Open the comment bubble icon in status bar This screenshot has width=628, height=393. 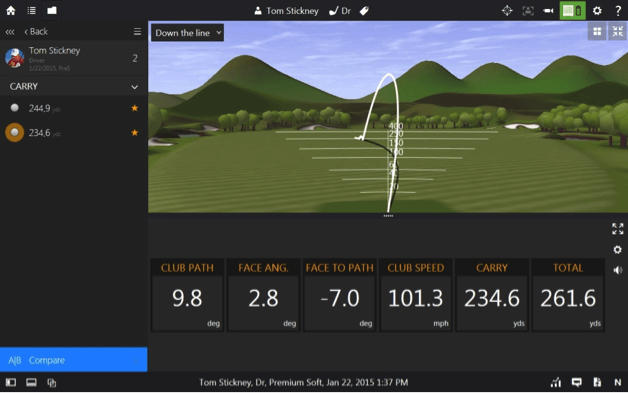pyautogui.click(x=576, y=383)
